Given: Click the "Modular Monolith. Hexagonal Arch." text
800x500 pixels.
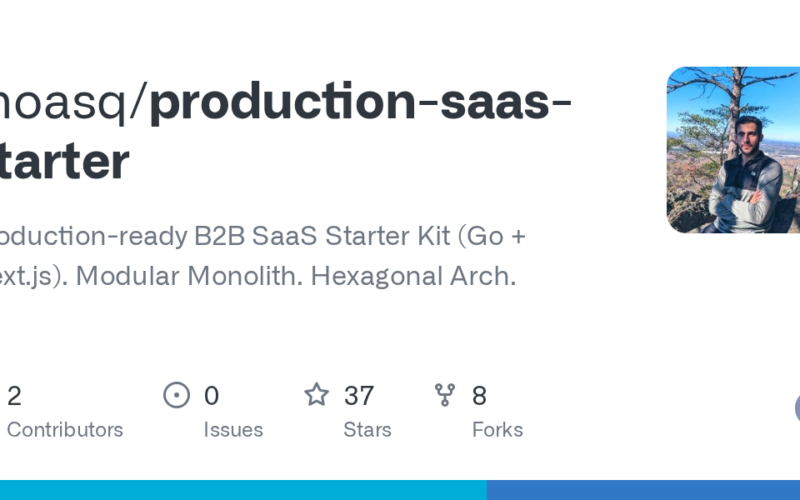Looking at the screenshot, I should [x=296, y=276].
